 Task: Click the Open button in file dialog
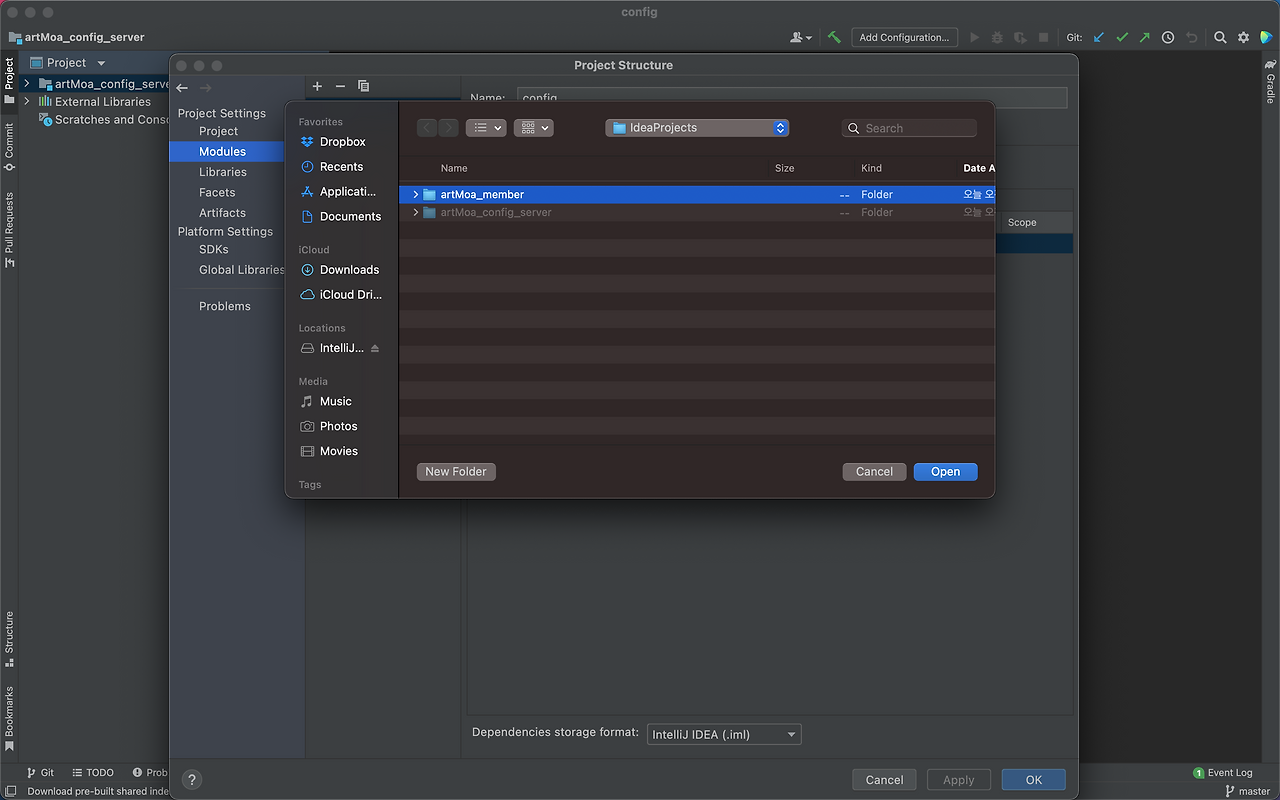[945, 472]
